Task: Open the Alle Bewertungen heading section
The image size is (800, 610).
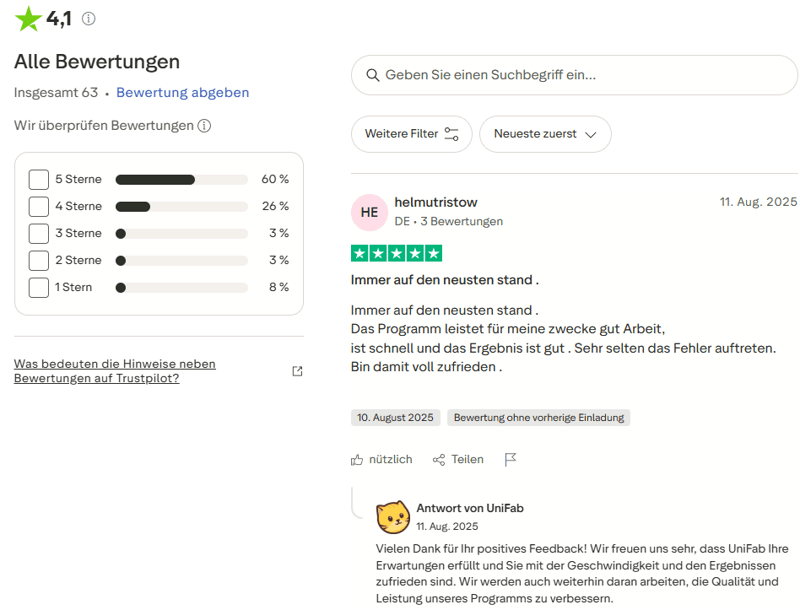Action: 96,61
